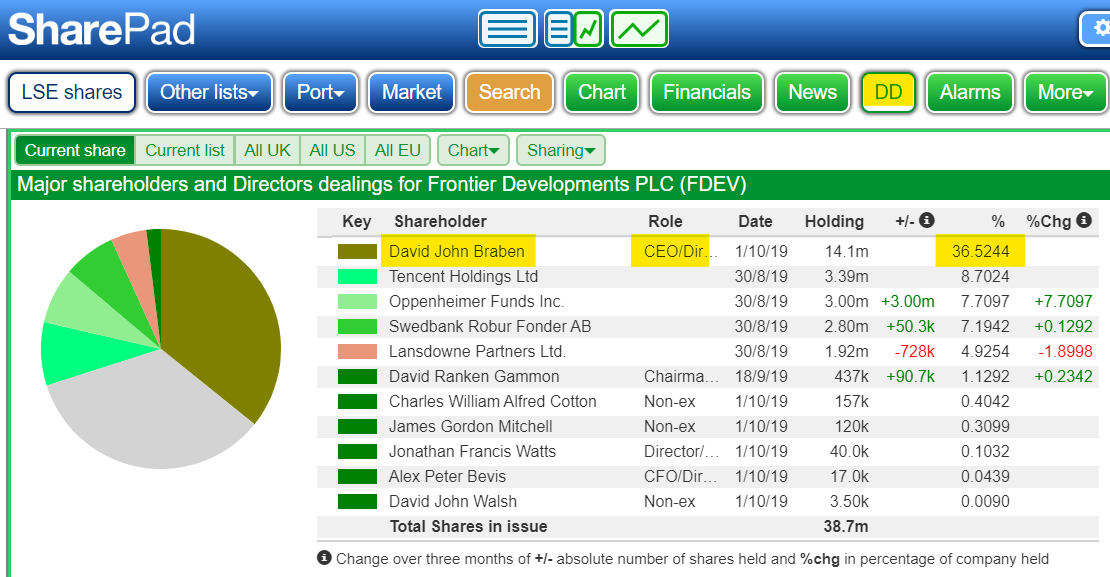Open the News view

point(813,92)
